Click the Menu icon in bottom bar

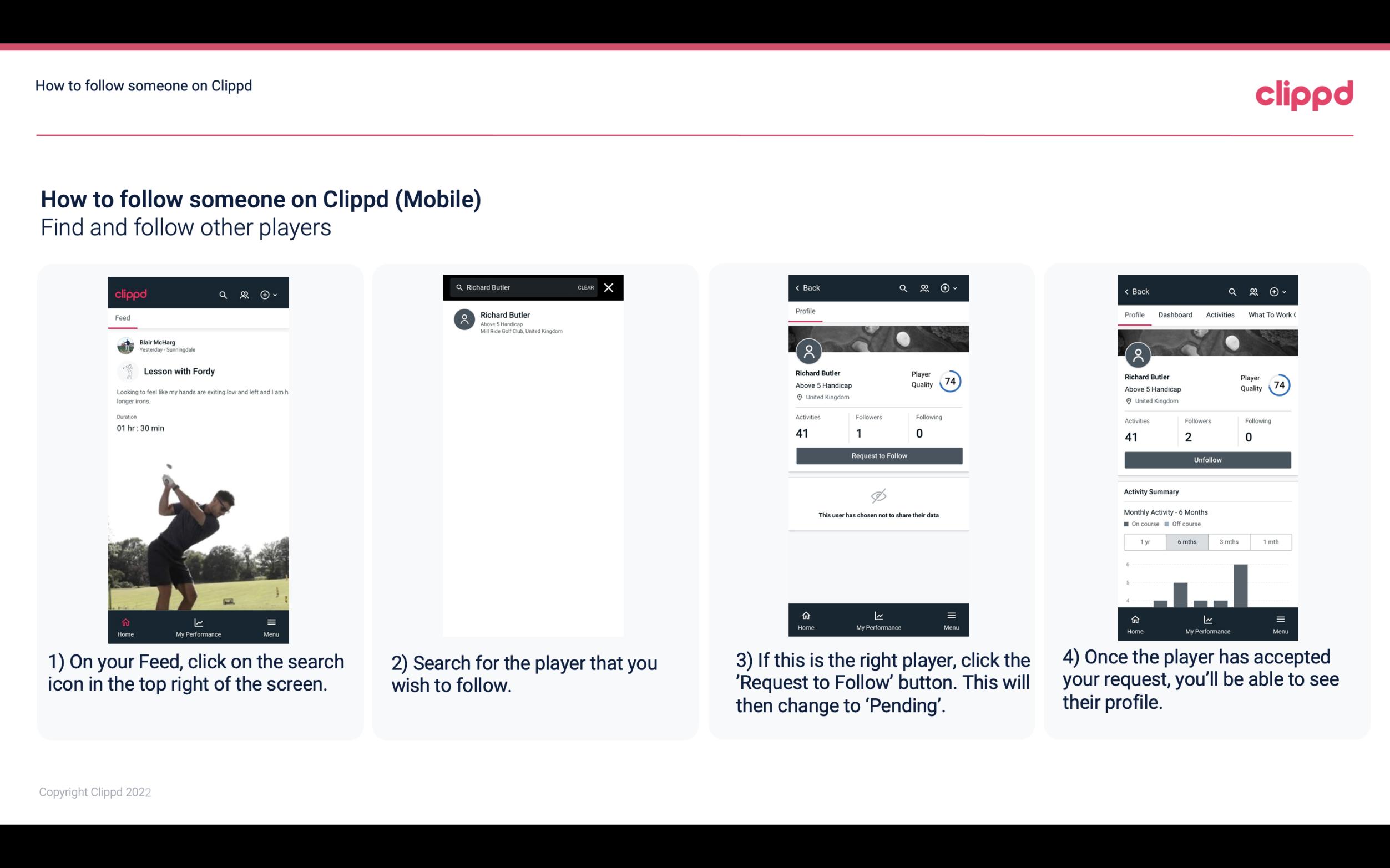[272, 624]
